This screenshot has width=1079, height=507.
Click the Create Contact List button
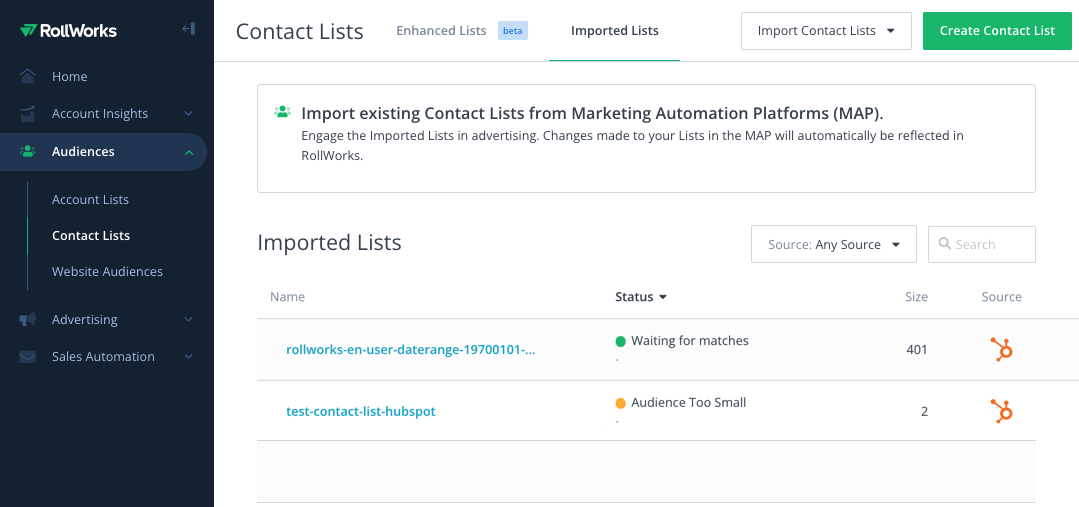tap(997, 31)
